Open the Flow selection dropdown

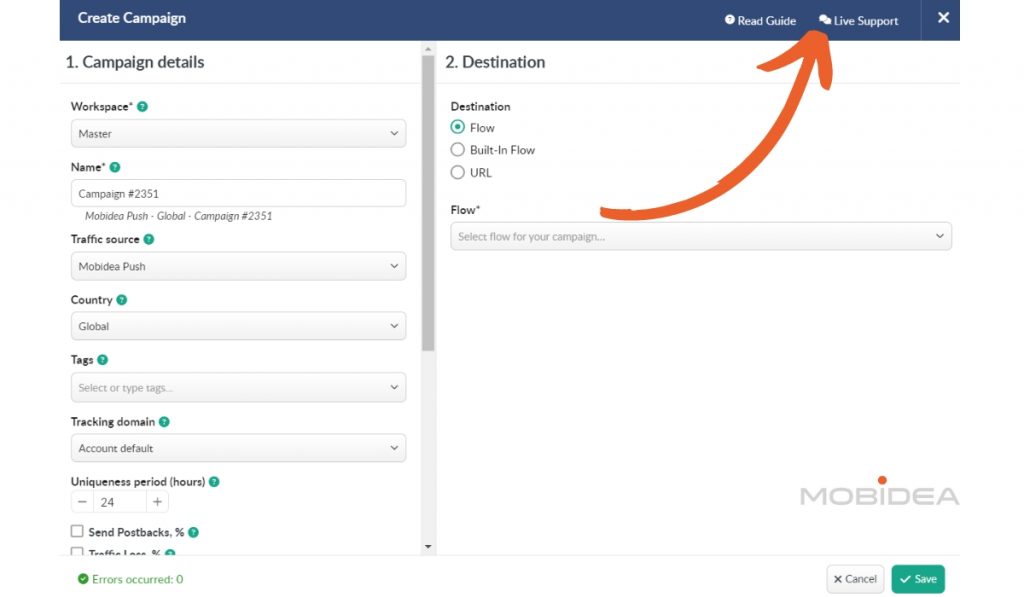[x=701, y=236]
